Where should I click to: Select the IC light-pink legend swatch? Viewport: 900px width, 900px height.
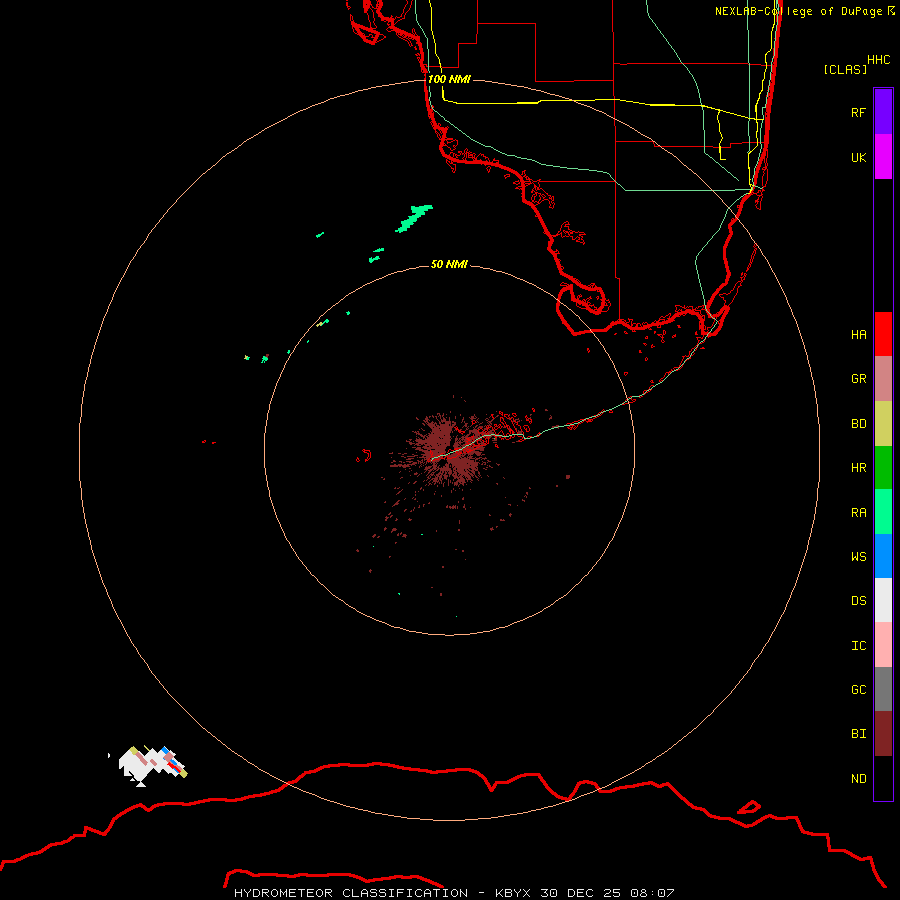pos(883,645)
